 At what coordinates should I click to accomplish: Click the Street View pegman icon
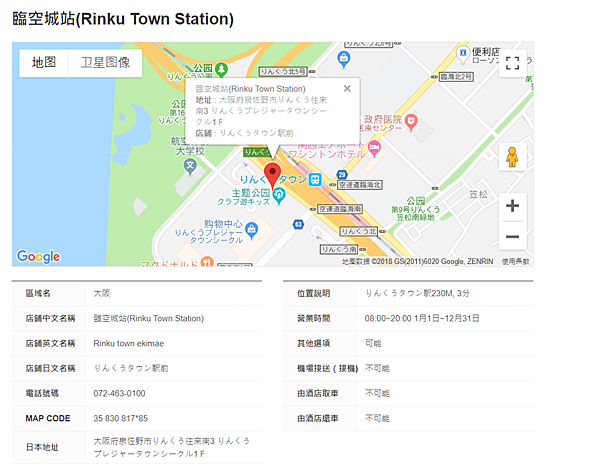tap(512, 157)
